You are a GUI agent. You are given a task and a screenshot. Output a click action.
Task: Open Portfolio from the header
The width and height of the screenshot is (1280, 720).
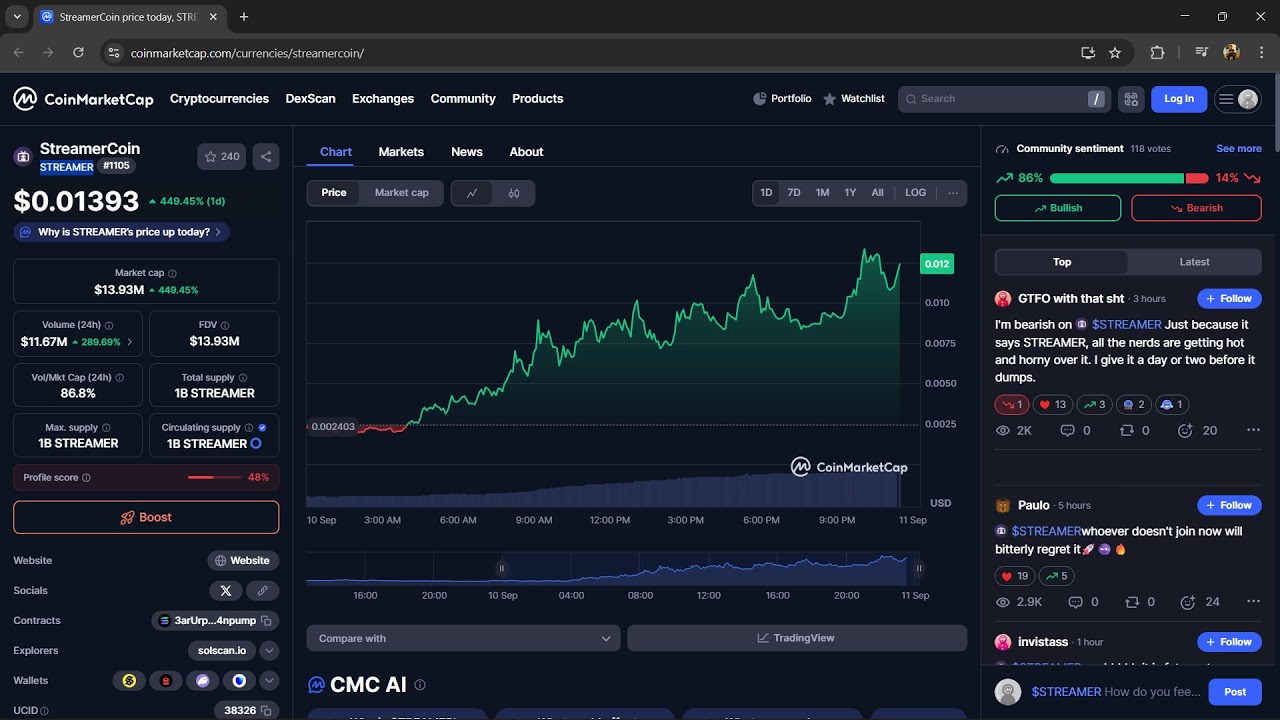[x=782, y=99]
